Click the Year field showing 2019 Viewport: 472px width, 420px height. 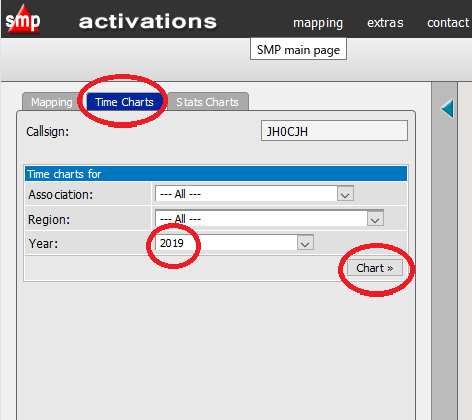tap(234, 243)
